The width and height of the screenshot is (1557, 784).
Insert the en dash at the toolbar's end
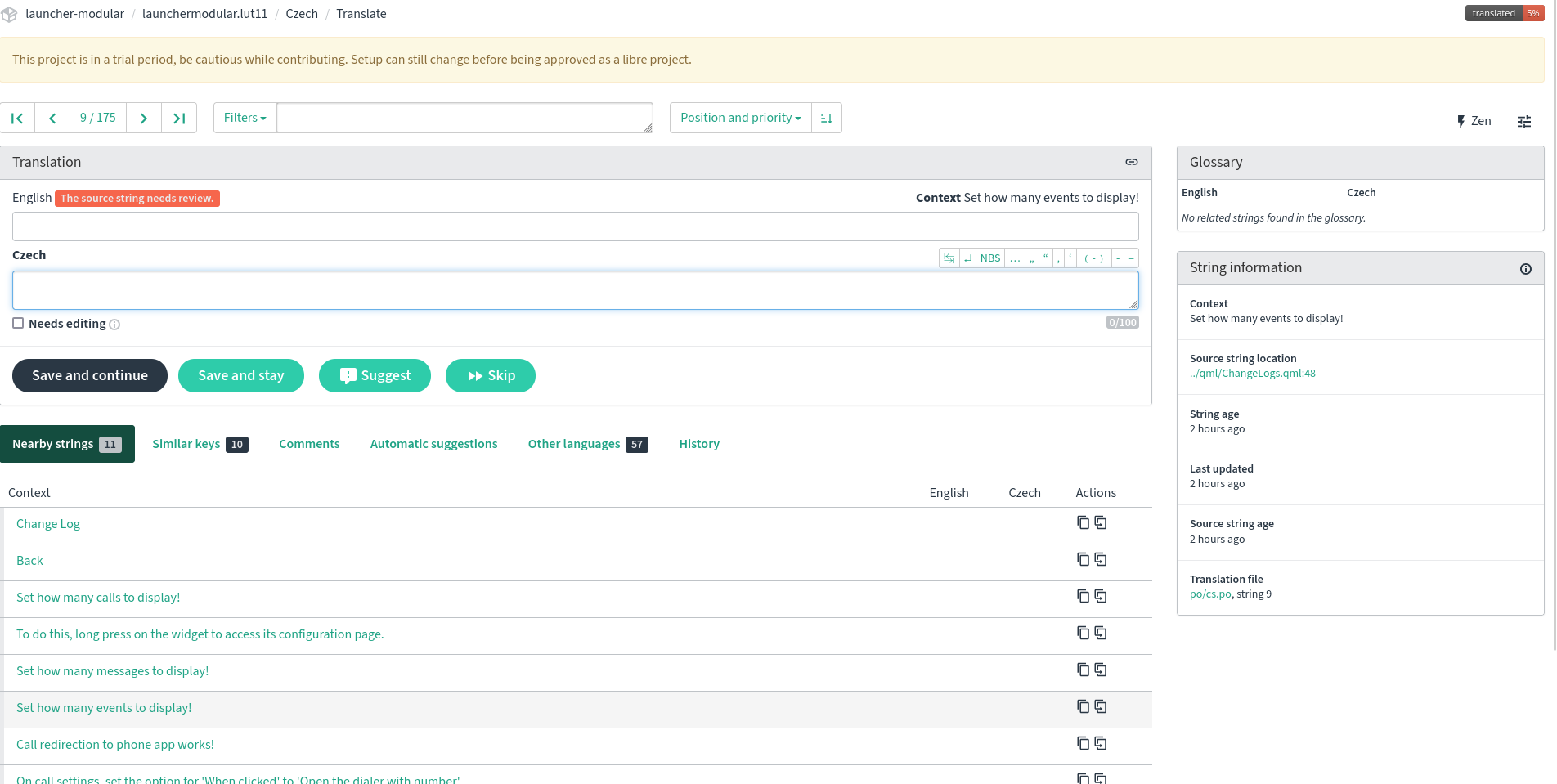(1132, 258)
